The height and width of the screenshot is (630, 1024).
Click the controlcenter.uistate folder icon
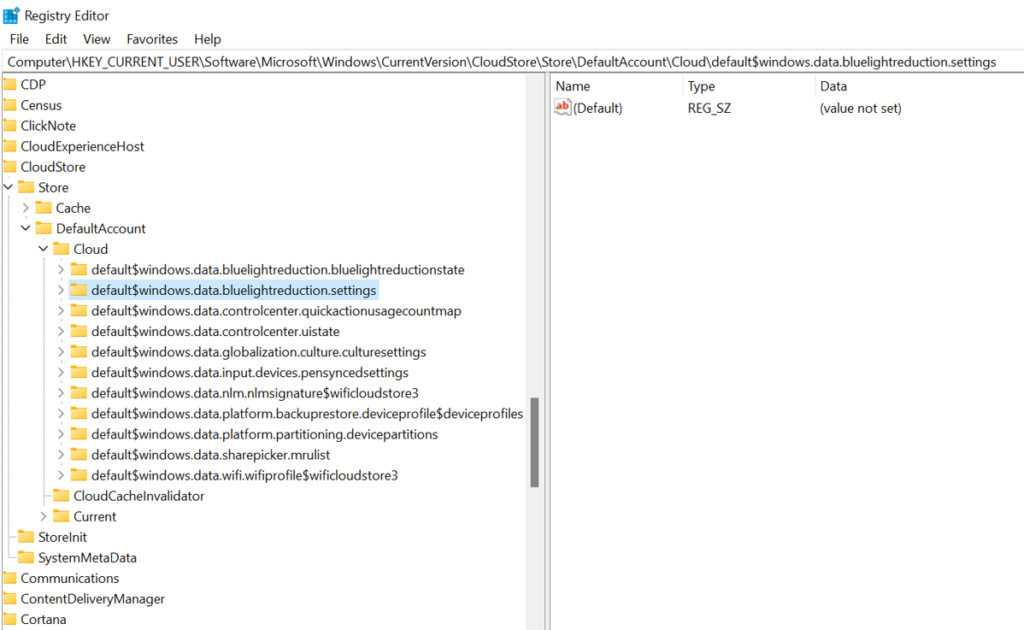tap(79, 331)
